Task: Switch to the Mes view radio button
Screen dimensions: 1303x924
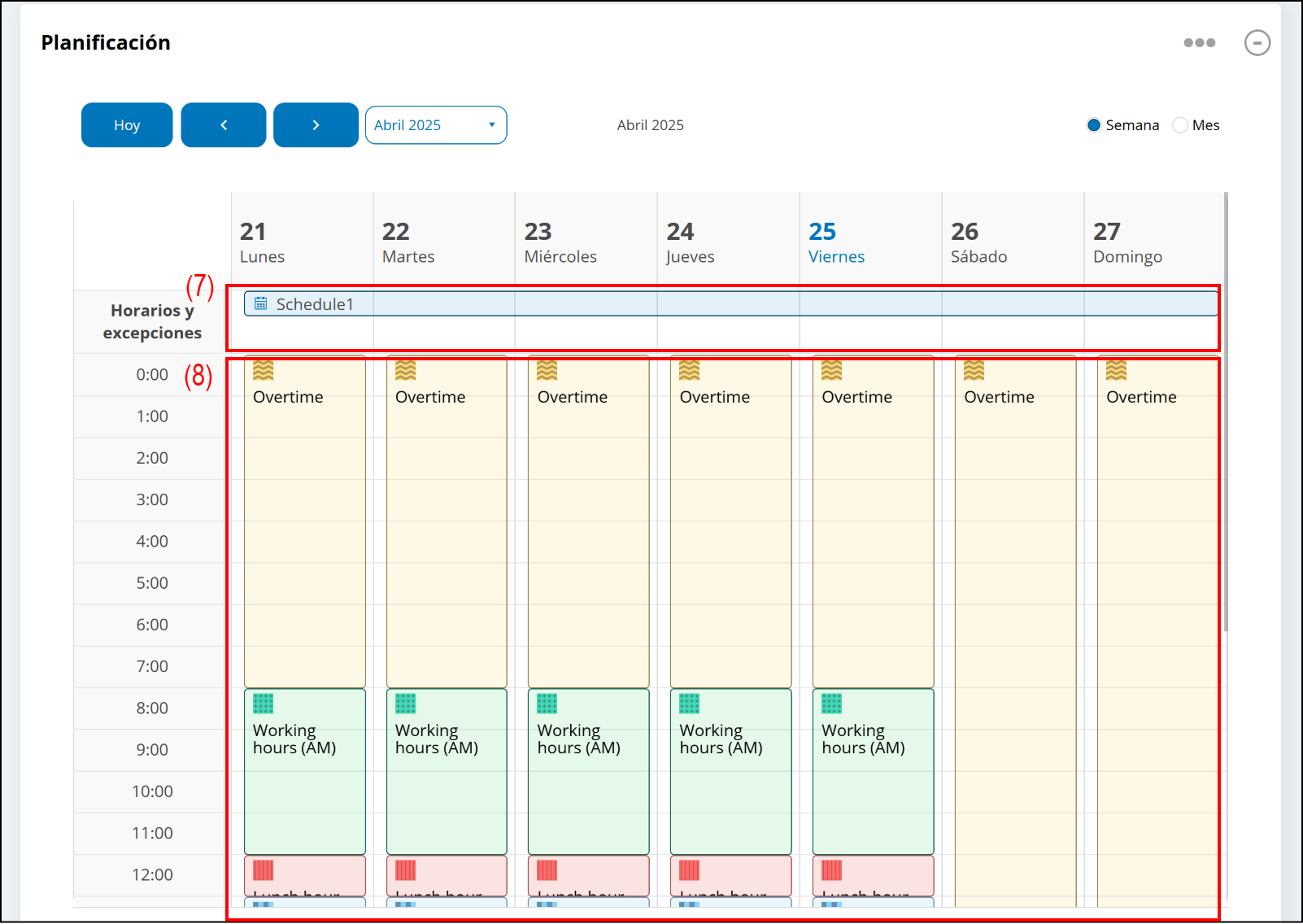Action: point(1180,125)
